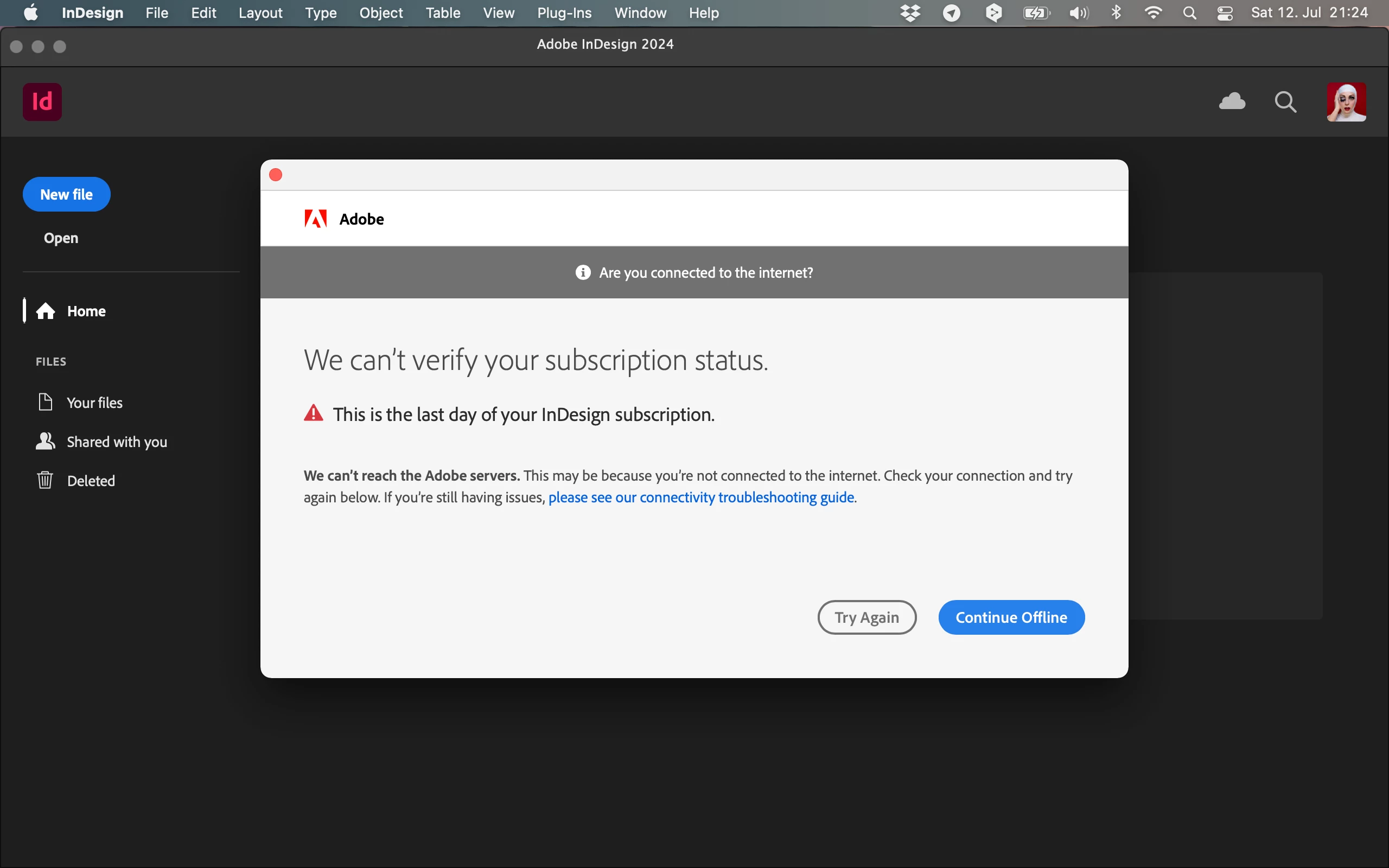Open Shared with you section

117,442
